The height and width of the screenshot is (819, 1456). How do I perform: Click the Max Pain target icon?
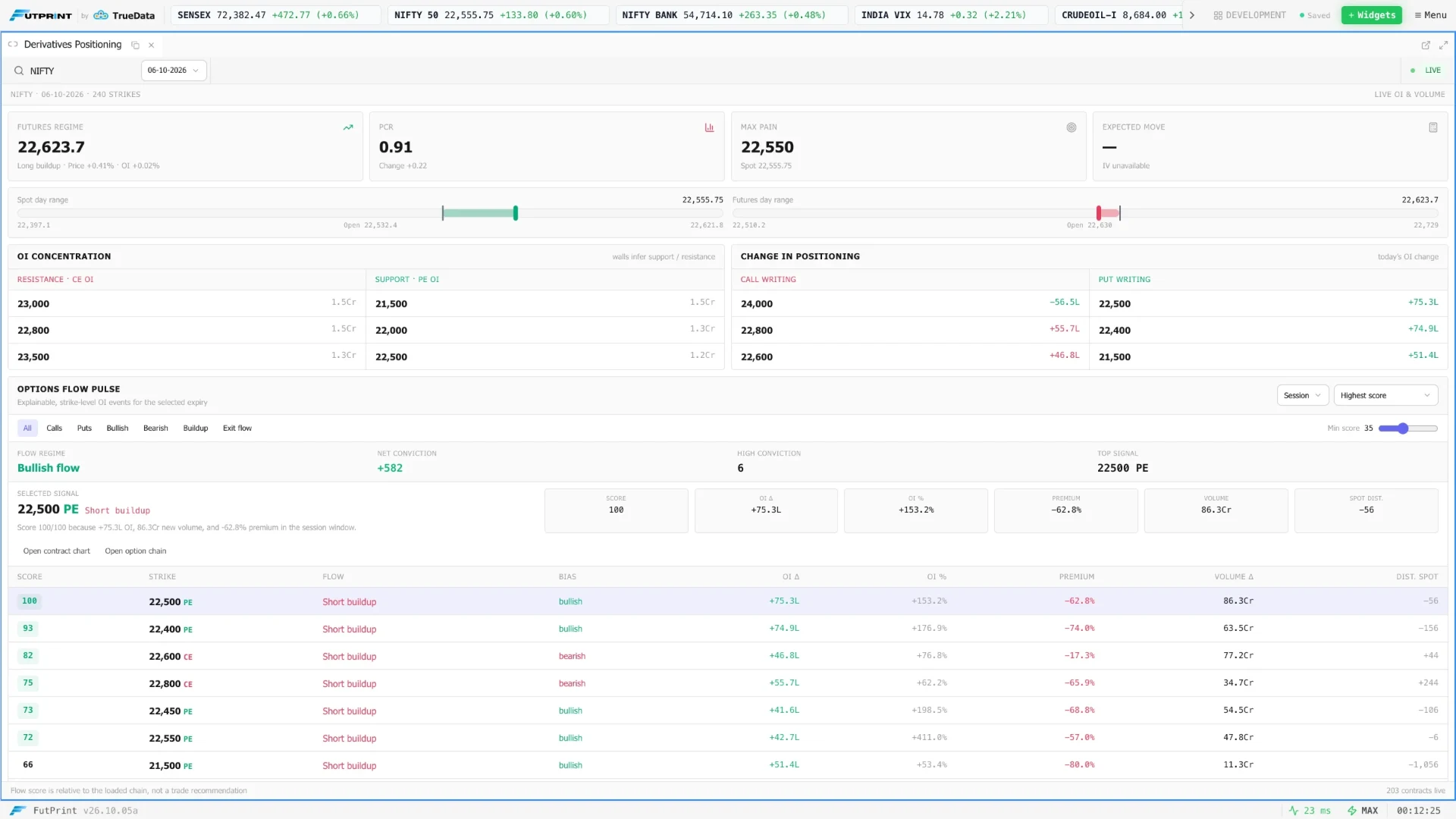[1072, 127]
